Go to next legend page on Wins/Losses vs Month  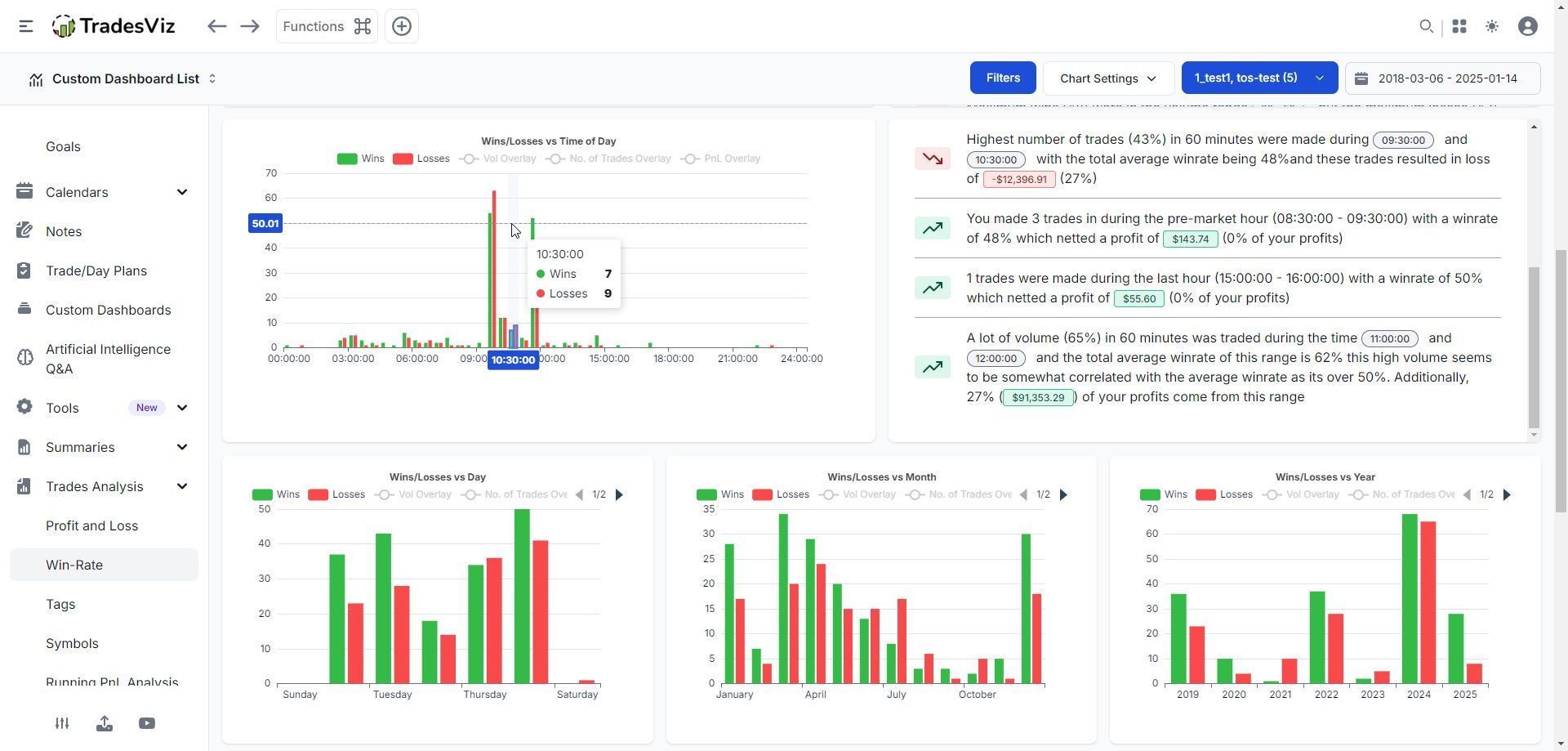tap(1063, 494)
